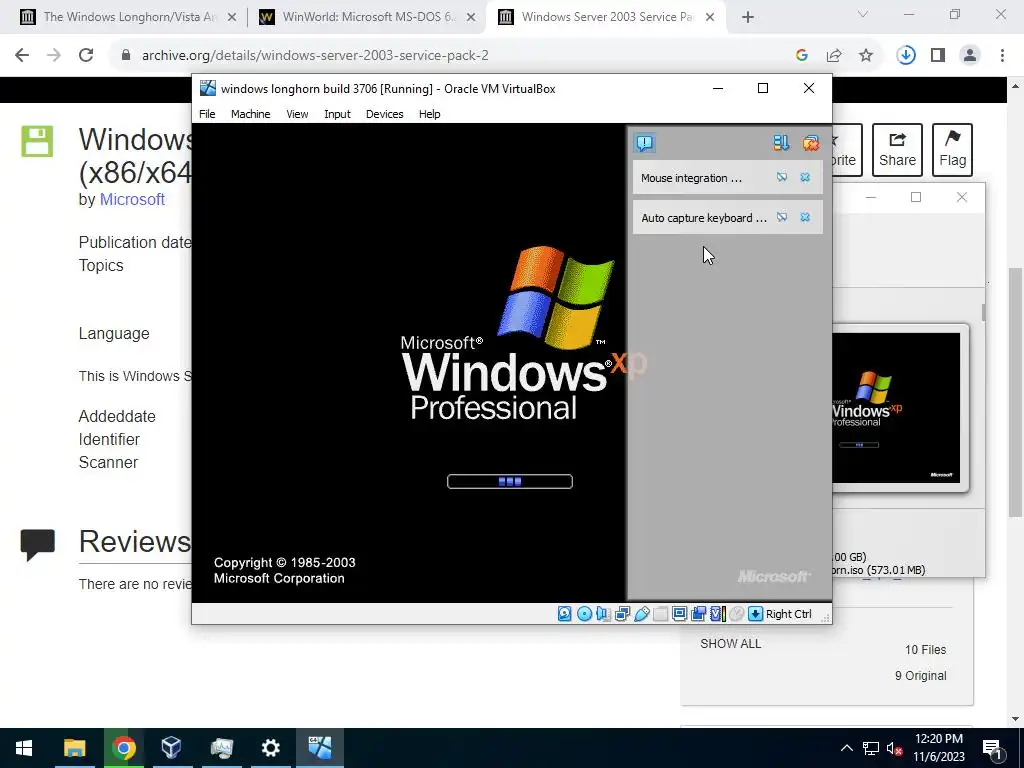Open the Input menu

[338, 114]
